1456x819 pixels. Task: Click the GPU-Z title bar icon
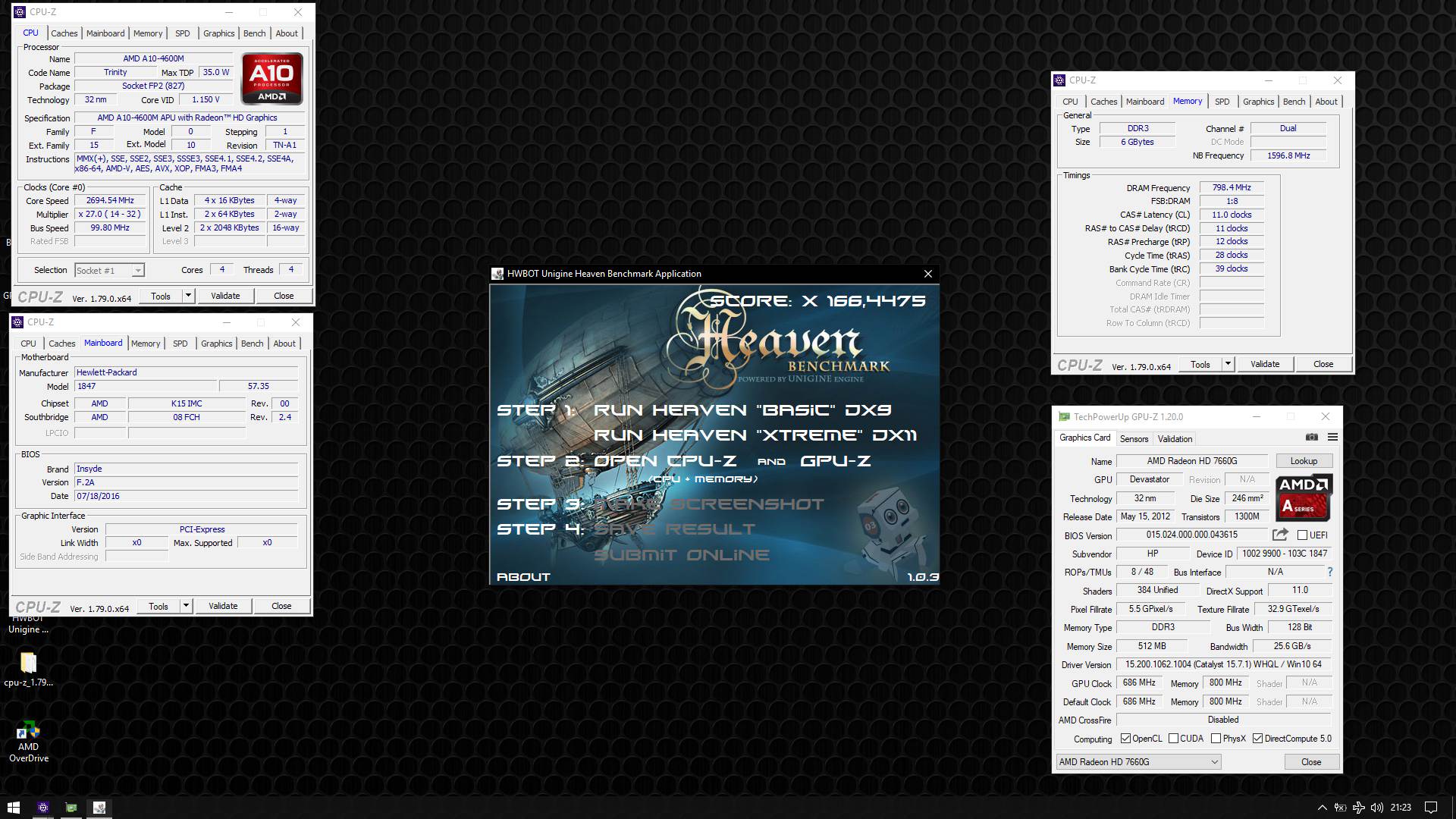pyautogui.click(x=1065, y=416)
